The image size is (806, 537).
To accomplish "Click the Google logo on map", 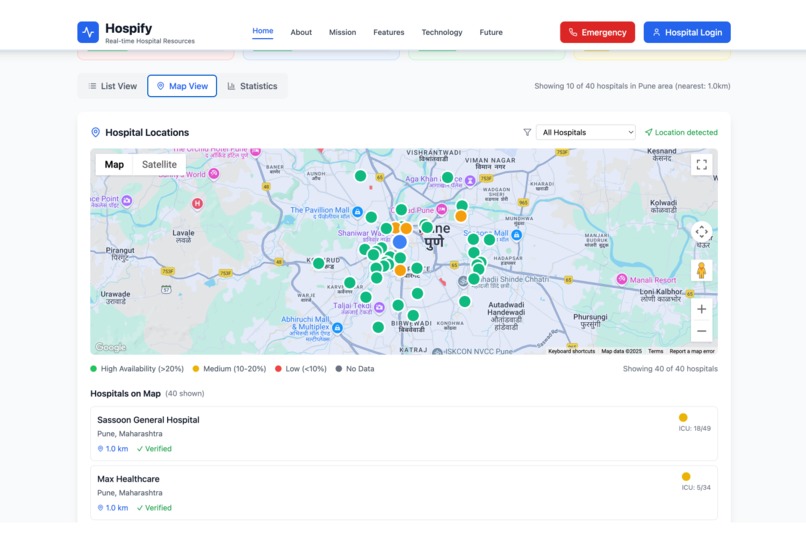I will (111, 347).
